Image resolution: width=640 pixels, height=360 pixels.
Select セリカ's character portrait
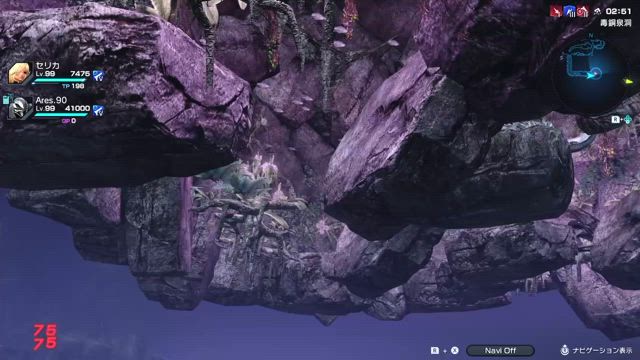(20, 73)
